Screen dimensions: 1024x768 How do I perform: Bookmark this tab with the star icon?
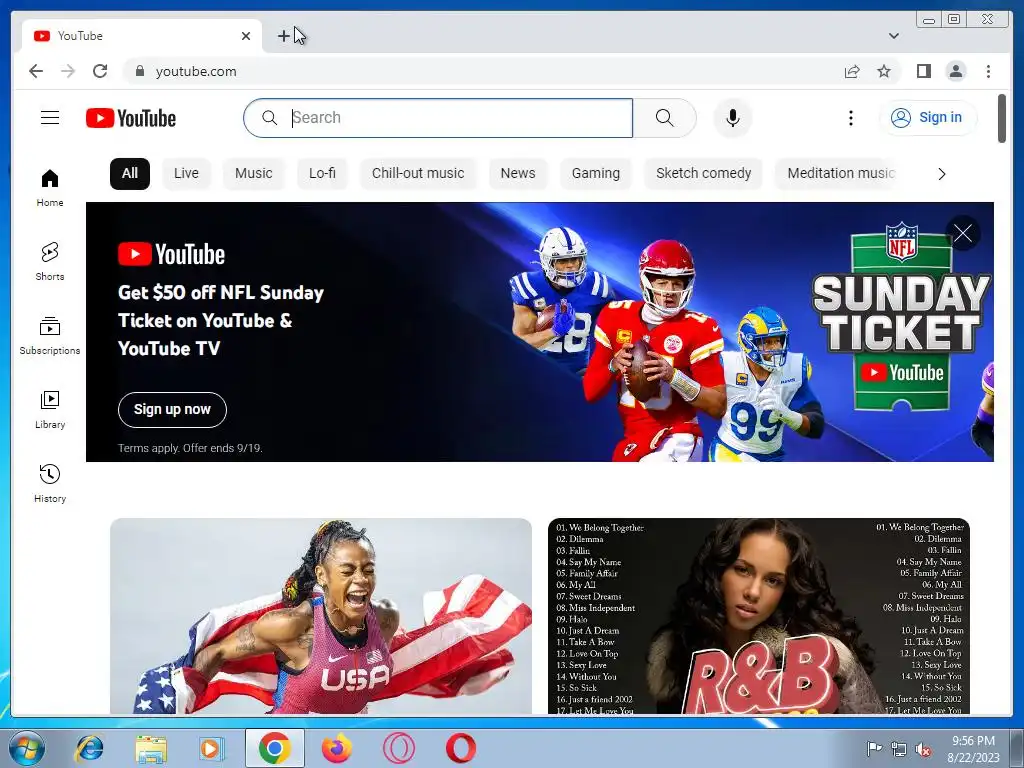tap(884, 71)
